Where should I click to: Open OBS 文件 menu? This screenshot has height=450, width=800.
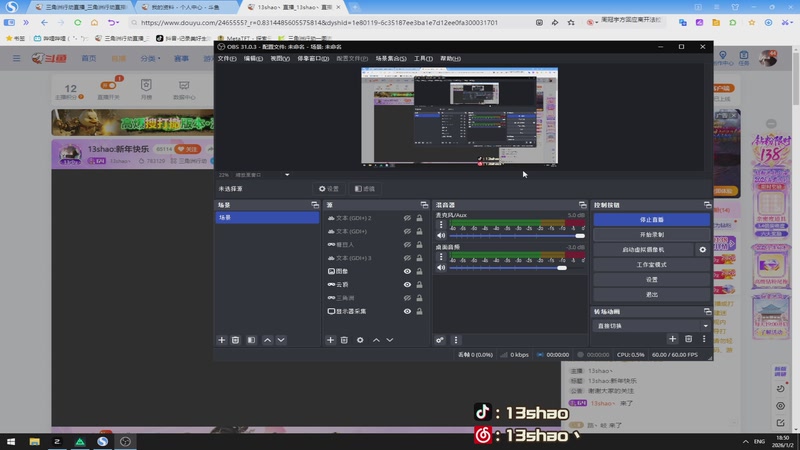click(x=227, y=59)
